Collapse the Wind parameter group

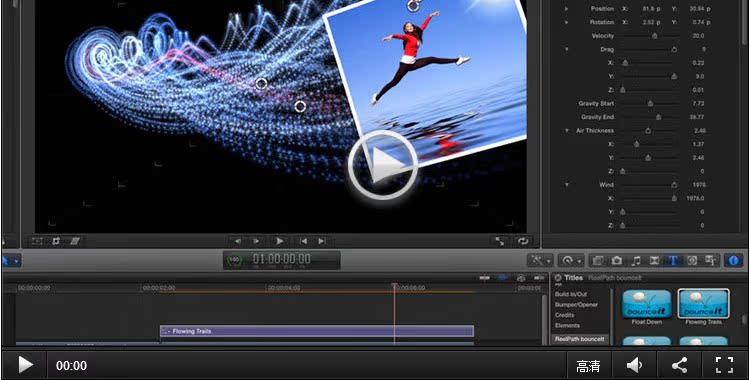pyautogui.click(x=567, y=184)
